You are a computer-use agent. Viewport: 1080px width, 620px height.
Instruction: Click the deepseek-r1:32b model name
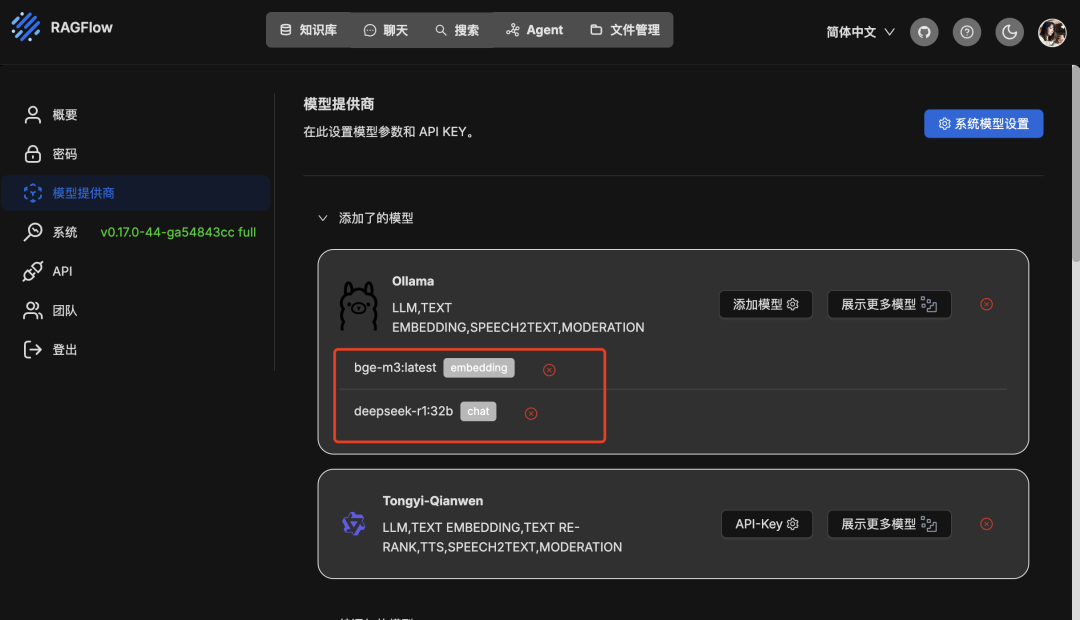tap(403, 411)
